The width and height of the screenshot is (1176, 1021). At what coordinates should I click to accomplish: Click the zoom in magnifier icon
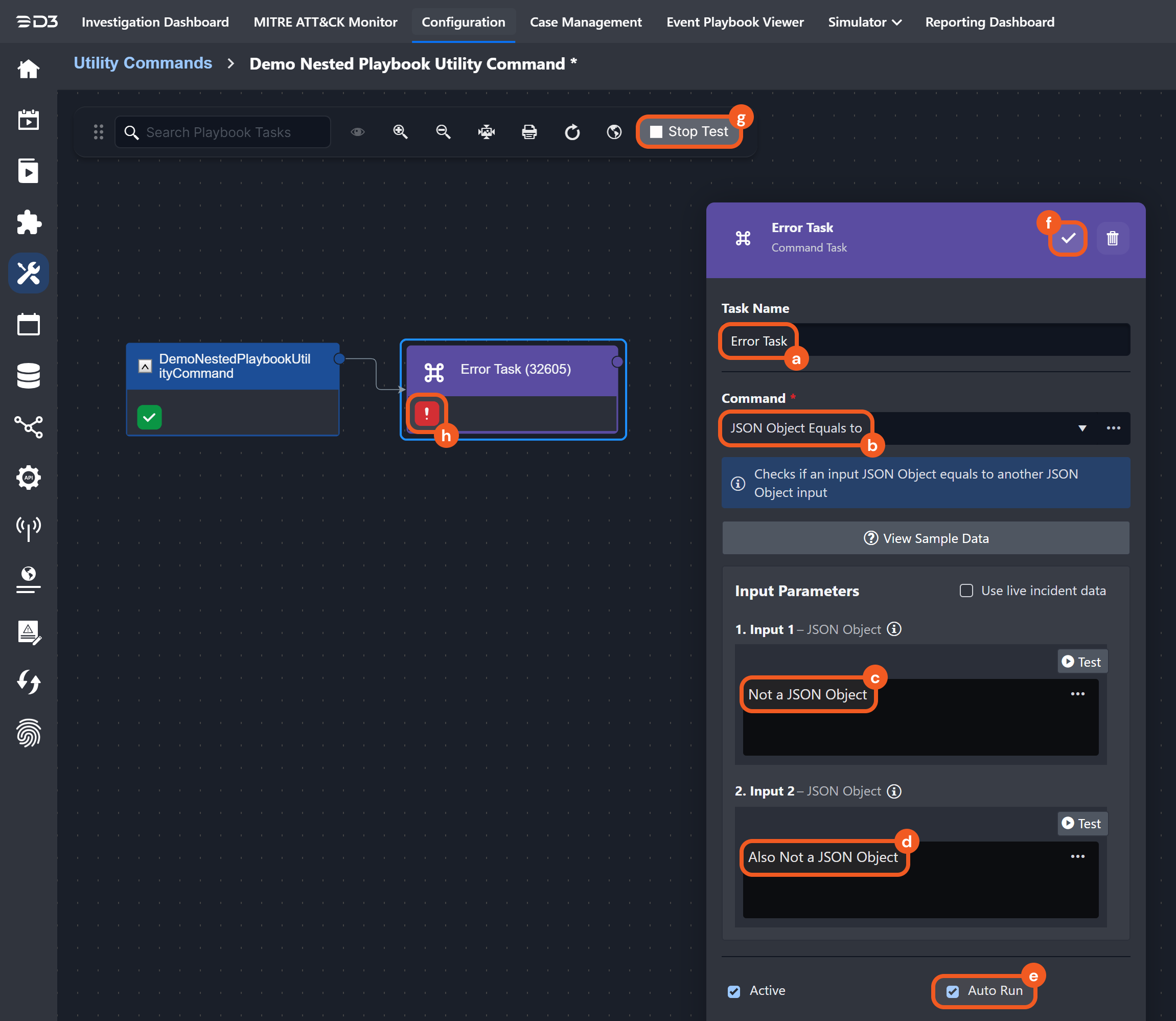400,132
